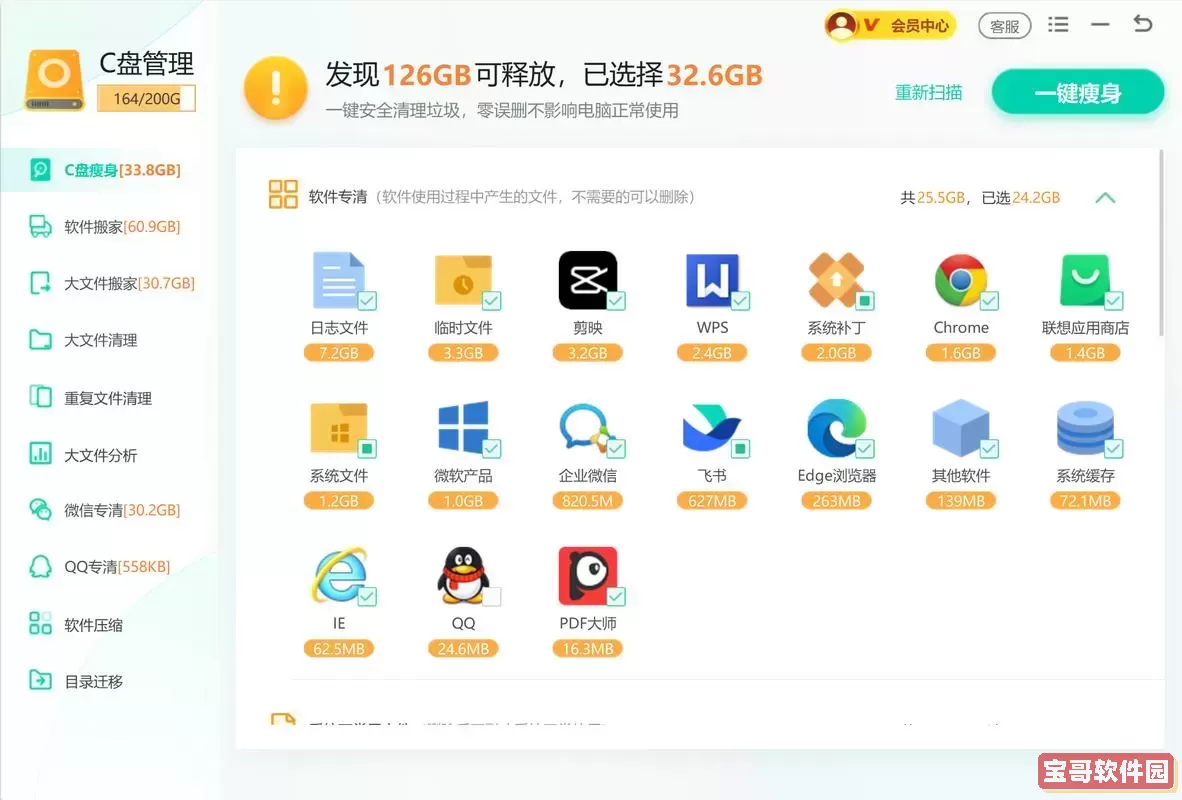Screen dimensions: 1182x800
Task: Toggle the WPS checkbox
Action: coord(740,301)
